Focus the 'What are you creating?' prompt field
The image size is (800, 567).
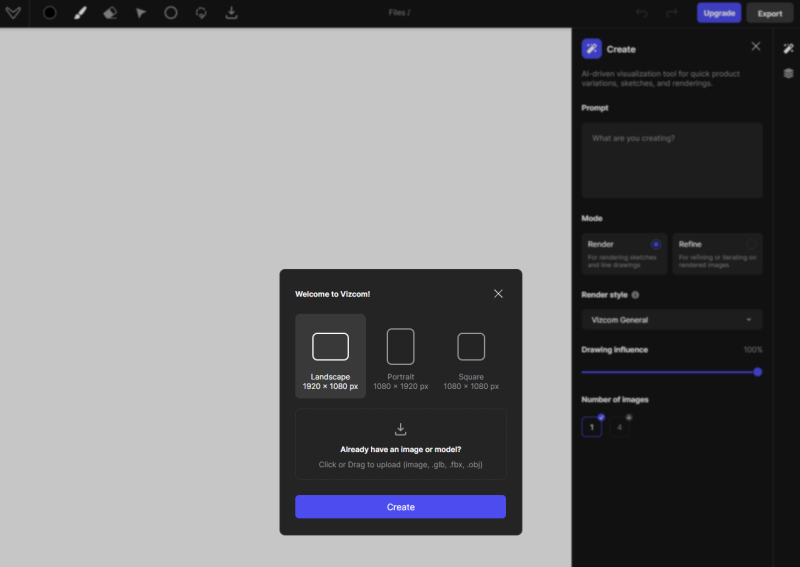point(672,160)
